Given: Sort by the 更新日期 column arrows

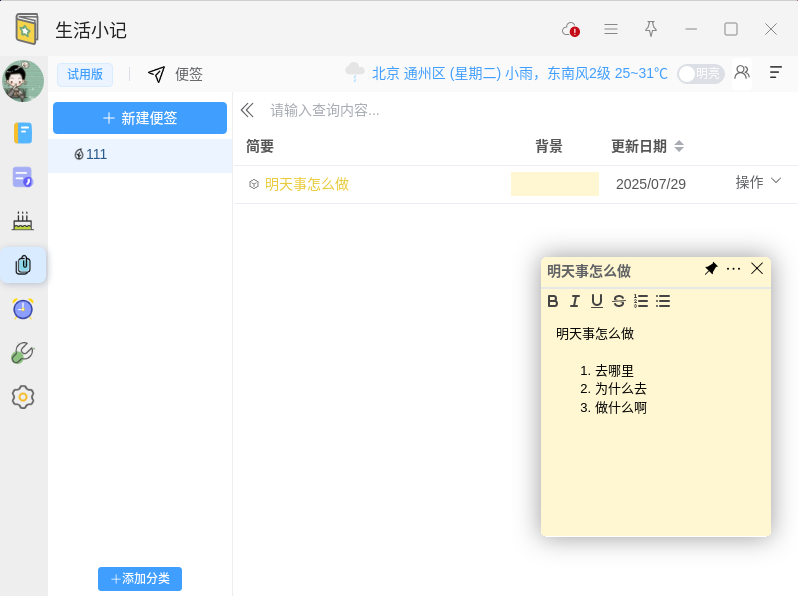Looking at the screenshot, I should [x=679, y=147].
